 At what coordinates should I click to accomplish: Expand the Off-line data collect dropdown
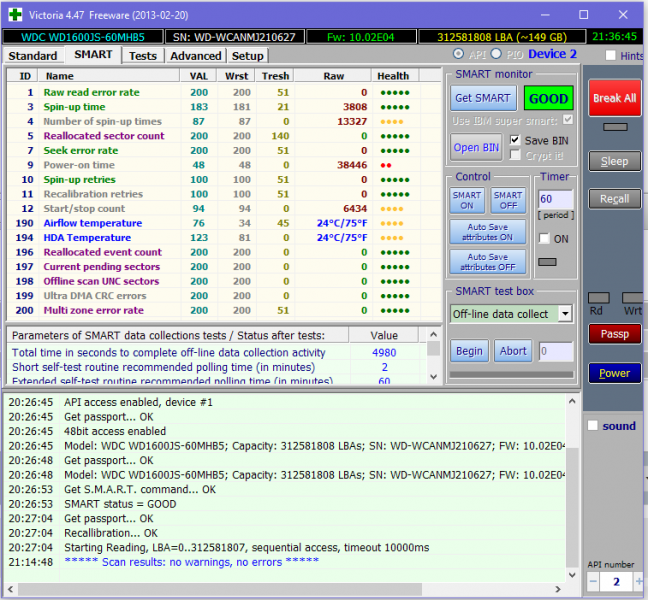[565, 314]
